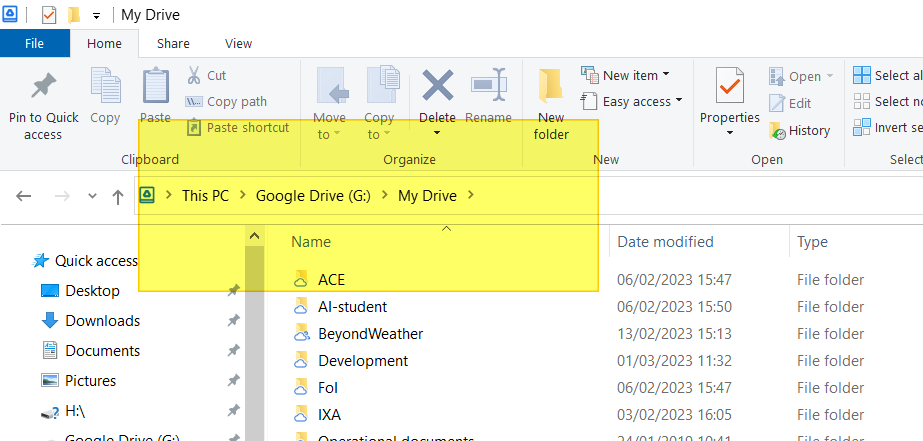Click Google Drive (G:) breadcrumb

click(x=313, y=195)
